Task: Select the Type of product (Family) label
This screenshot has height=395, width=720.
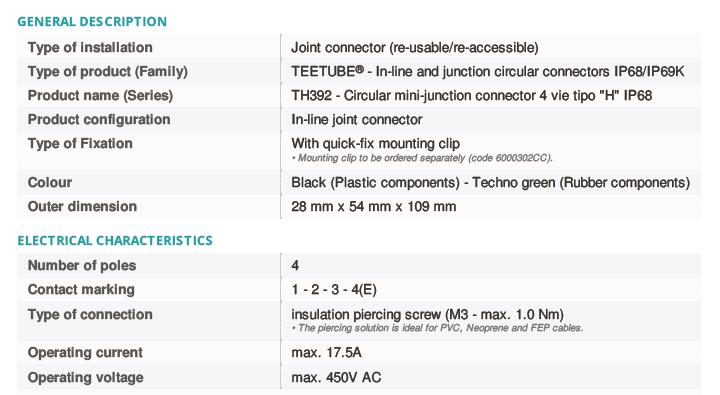Action: click(107, 72)
